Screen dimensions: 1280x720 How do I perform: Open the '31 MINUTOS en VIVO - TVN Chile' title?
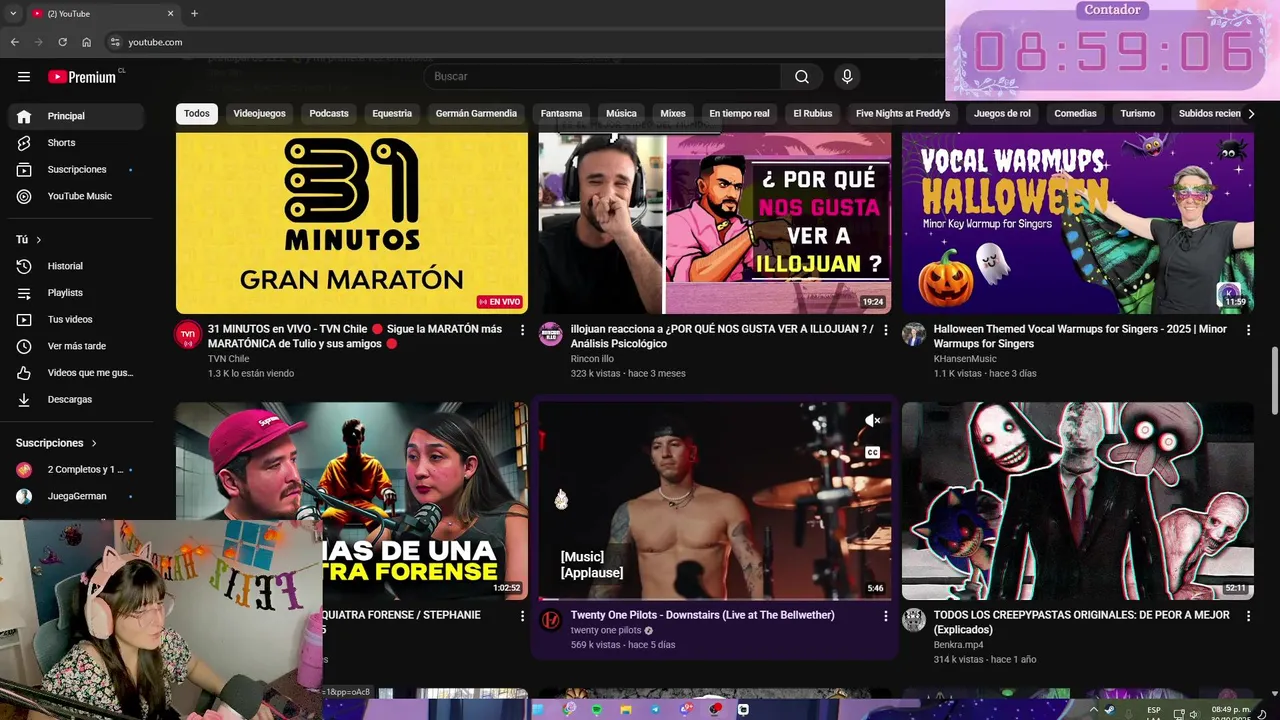(x=355, y=336)
